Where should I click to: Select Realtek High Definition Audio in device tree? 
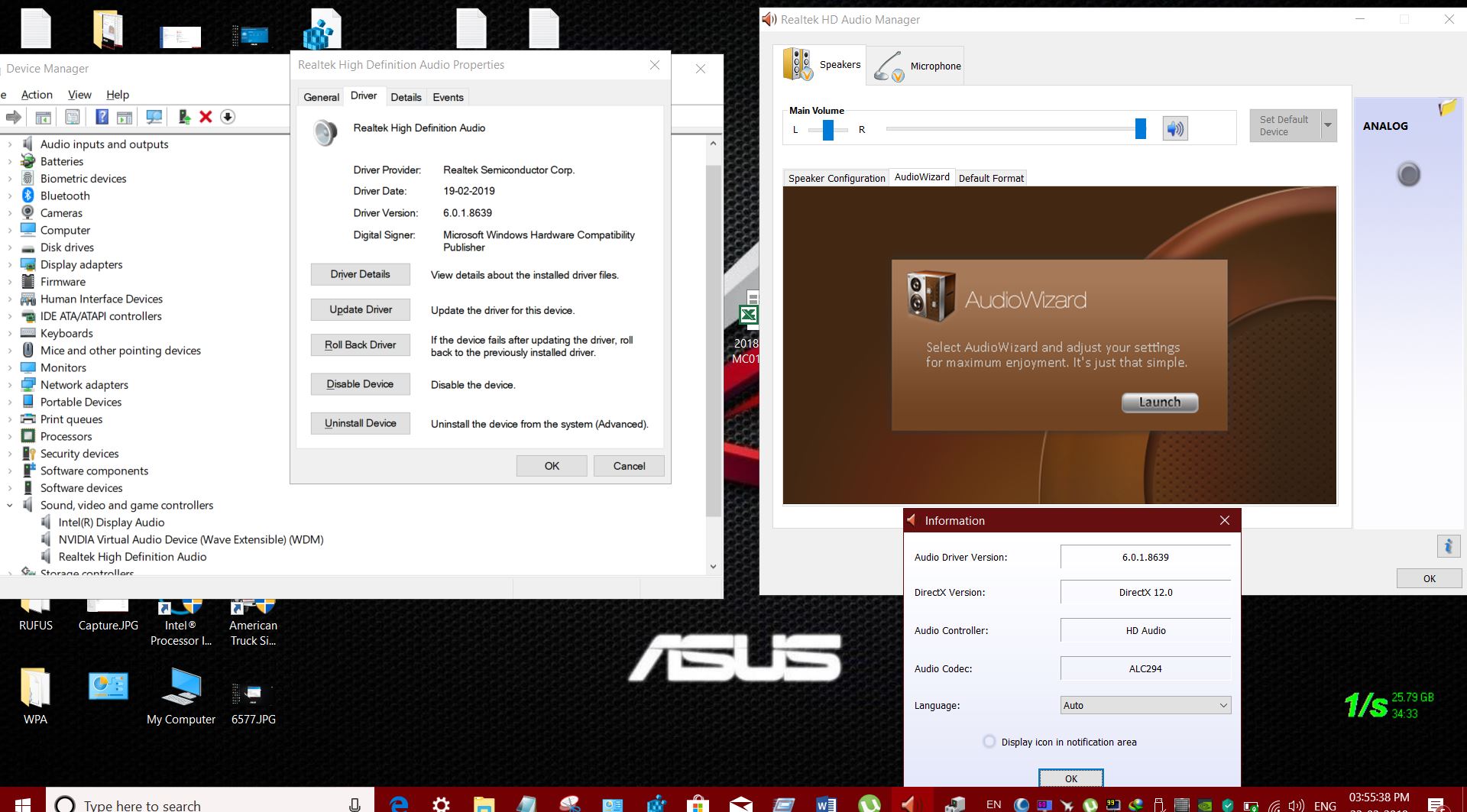pyautogui.click(x=132, y=557)
